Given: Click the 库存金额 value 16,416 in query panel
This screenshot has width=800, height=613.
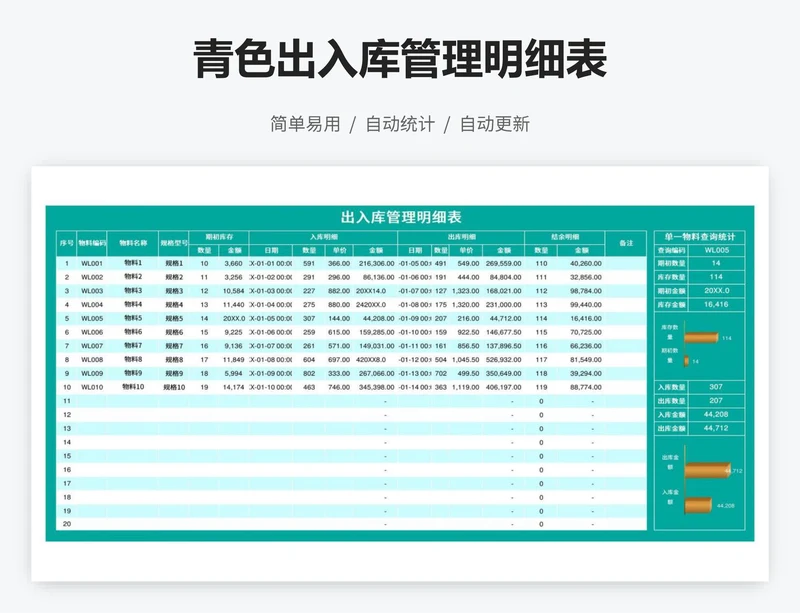Looking at the screenshot, I should [x=716, y=305].
